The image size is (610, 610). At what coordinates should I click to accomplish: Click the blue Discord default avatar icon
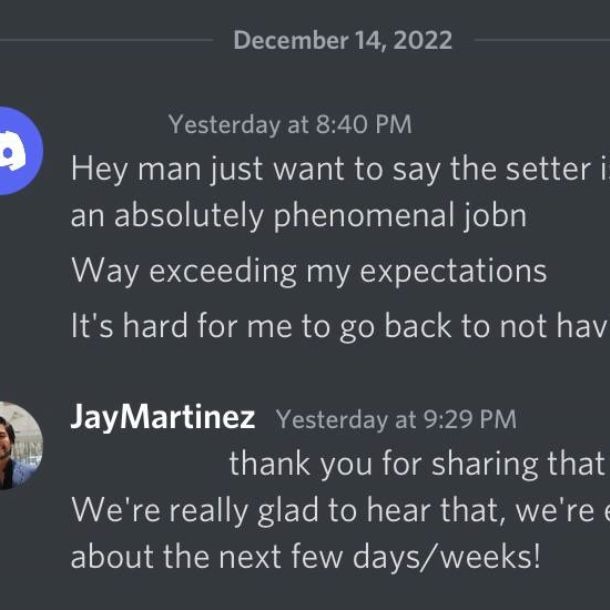click(x=14, y=152)
